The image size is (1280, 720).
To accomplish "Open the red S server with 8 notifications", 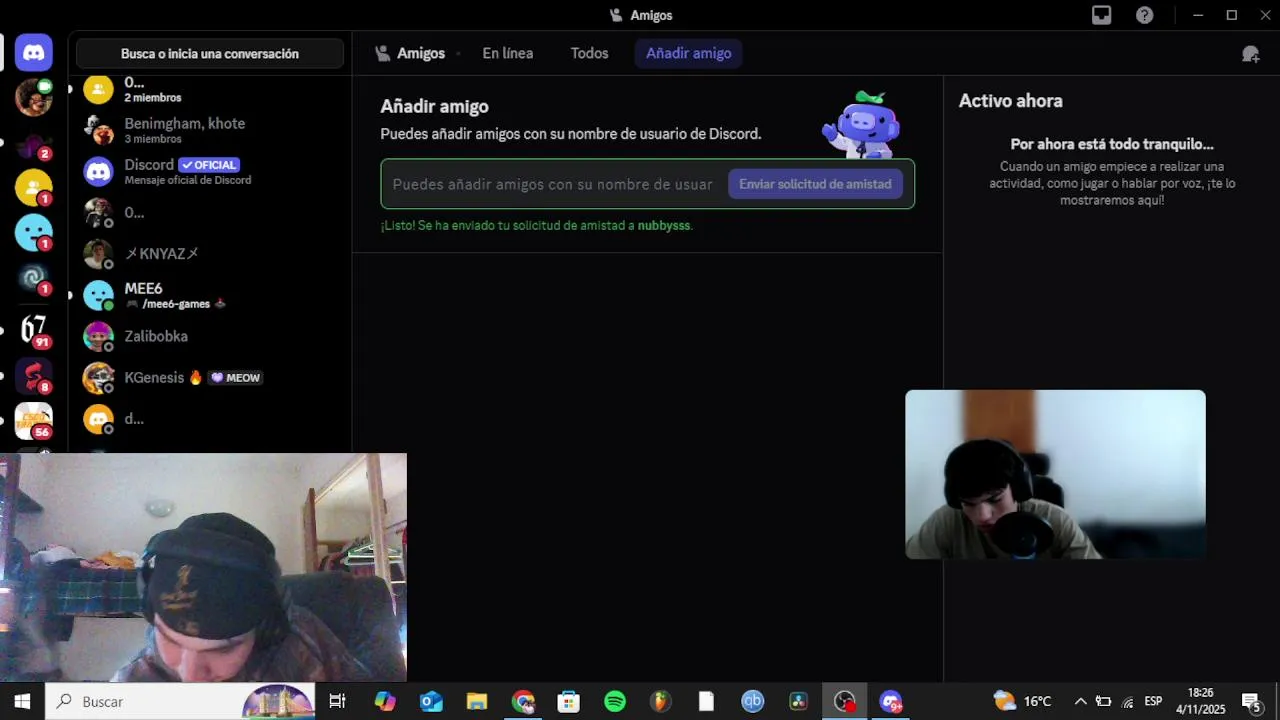I will coord(34,375).
